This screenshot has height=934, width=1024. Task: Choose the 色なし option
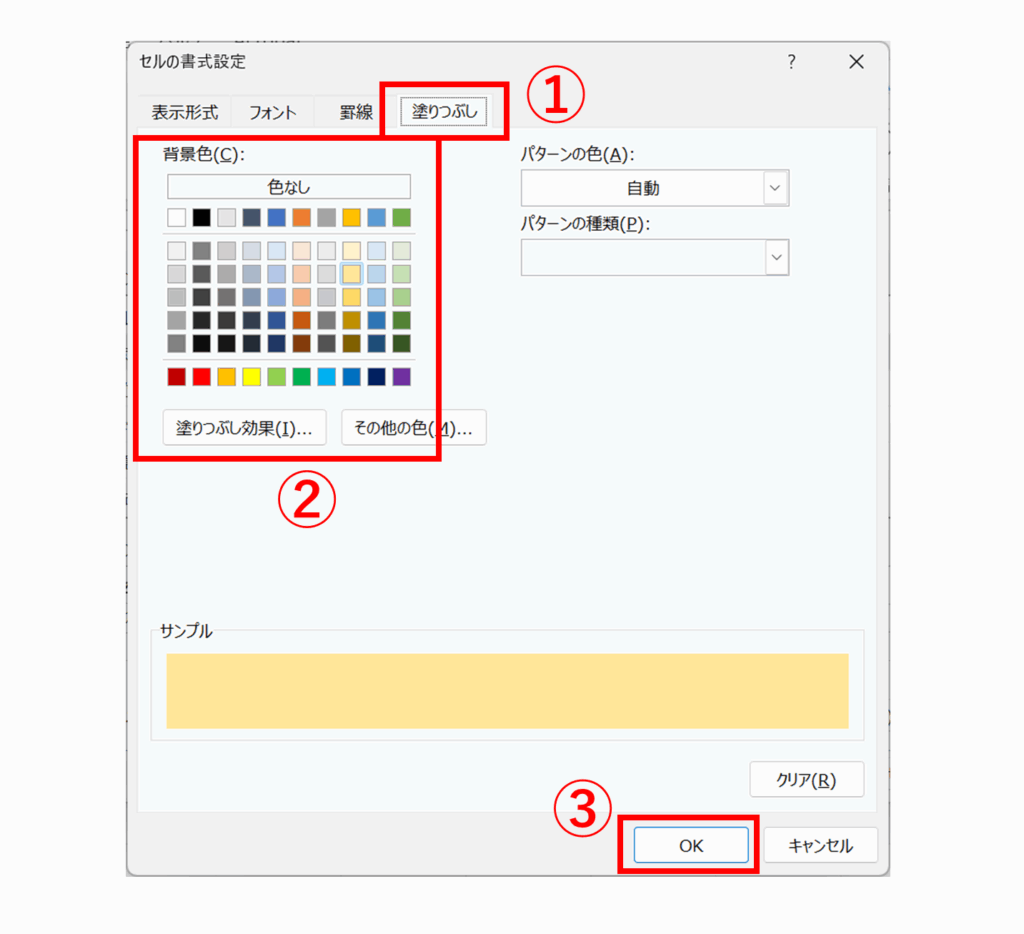289,187
